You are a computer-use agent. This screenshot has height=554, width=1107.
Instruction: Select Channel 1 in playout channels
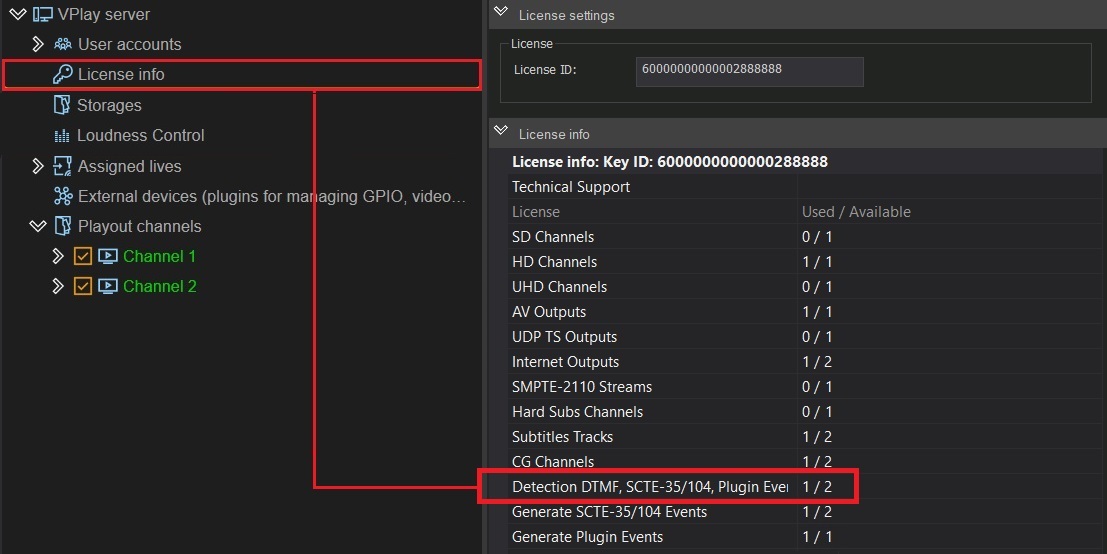click(160, 256)
